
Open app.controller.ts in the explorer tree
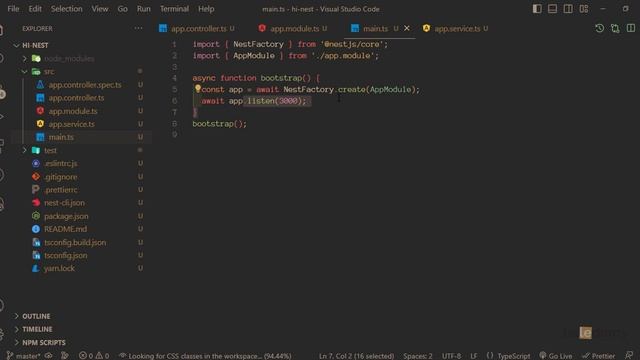76,98
